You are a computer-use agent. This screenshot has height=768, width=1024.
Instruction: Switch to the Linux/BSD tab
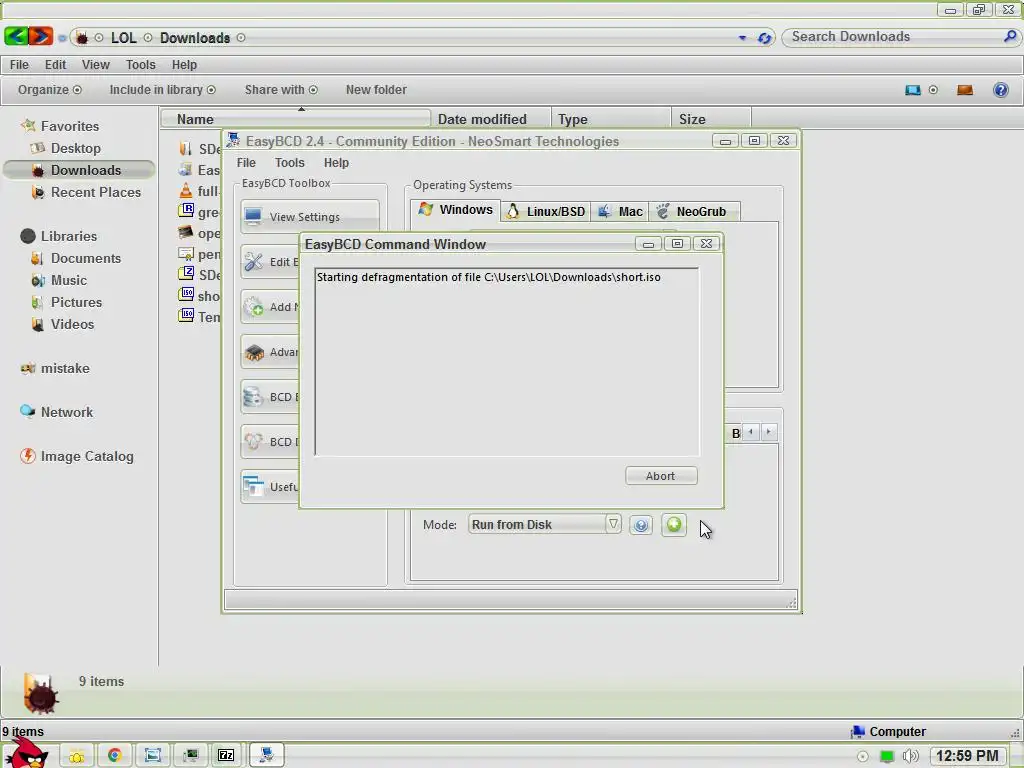pos(546,211)
